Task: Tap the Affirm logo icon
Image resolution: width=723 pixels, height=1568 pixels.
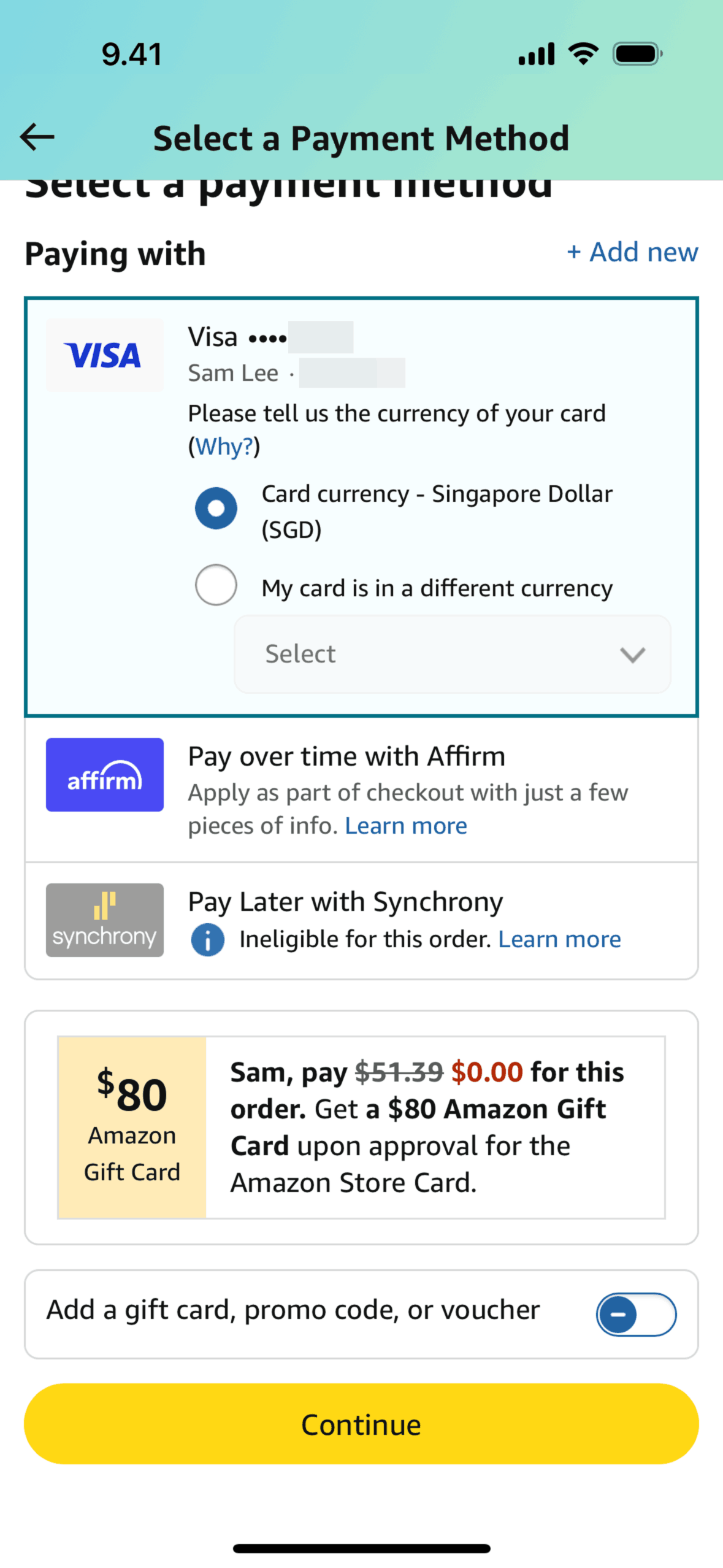Action: 104,774
